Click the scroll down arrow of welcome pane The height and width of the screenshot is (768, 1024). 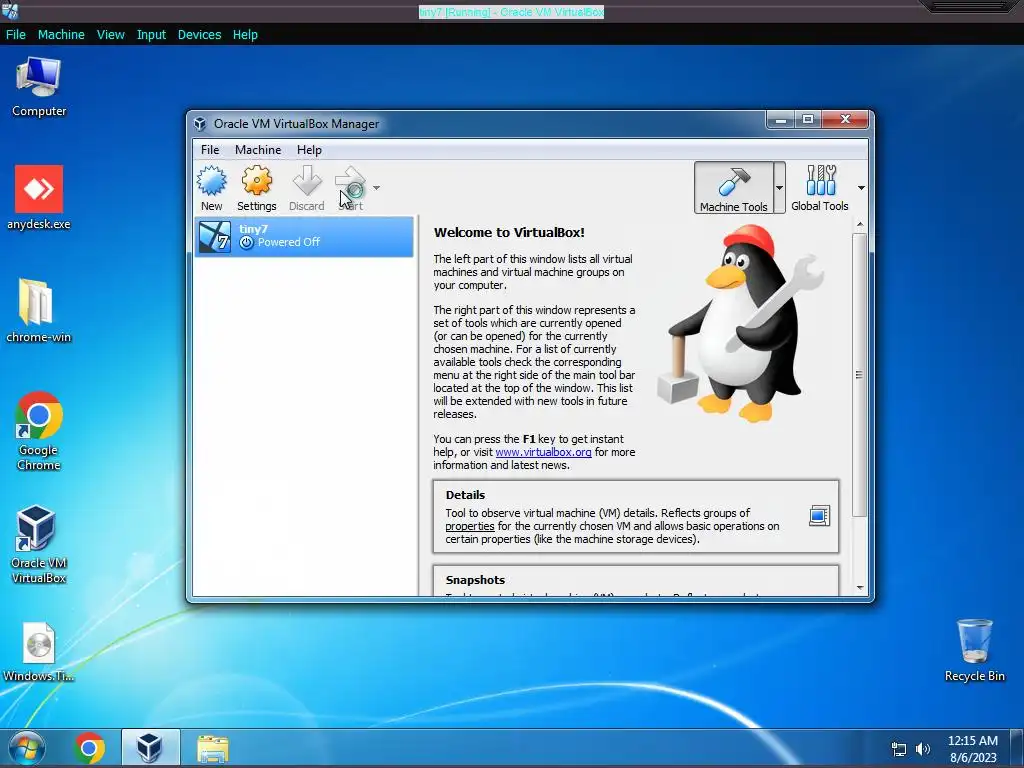click(860, 588)
